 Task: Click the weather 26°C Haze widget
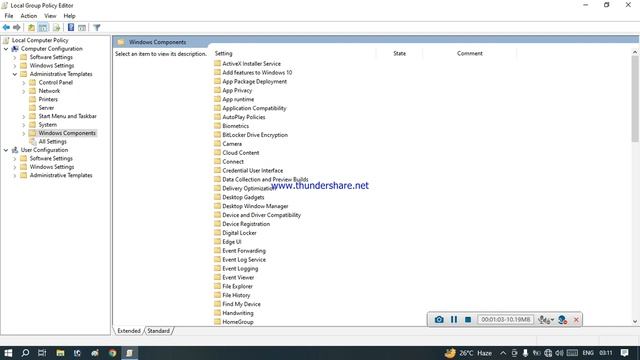[469, 353]
